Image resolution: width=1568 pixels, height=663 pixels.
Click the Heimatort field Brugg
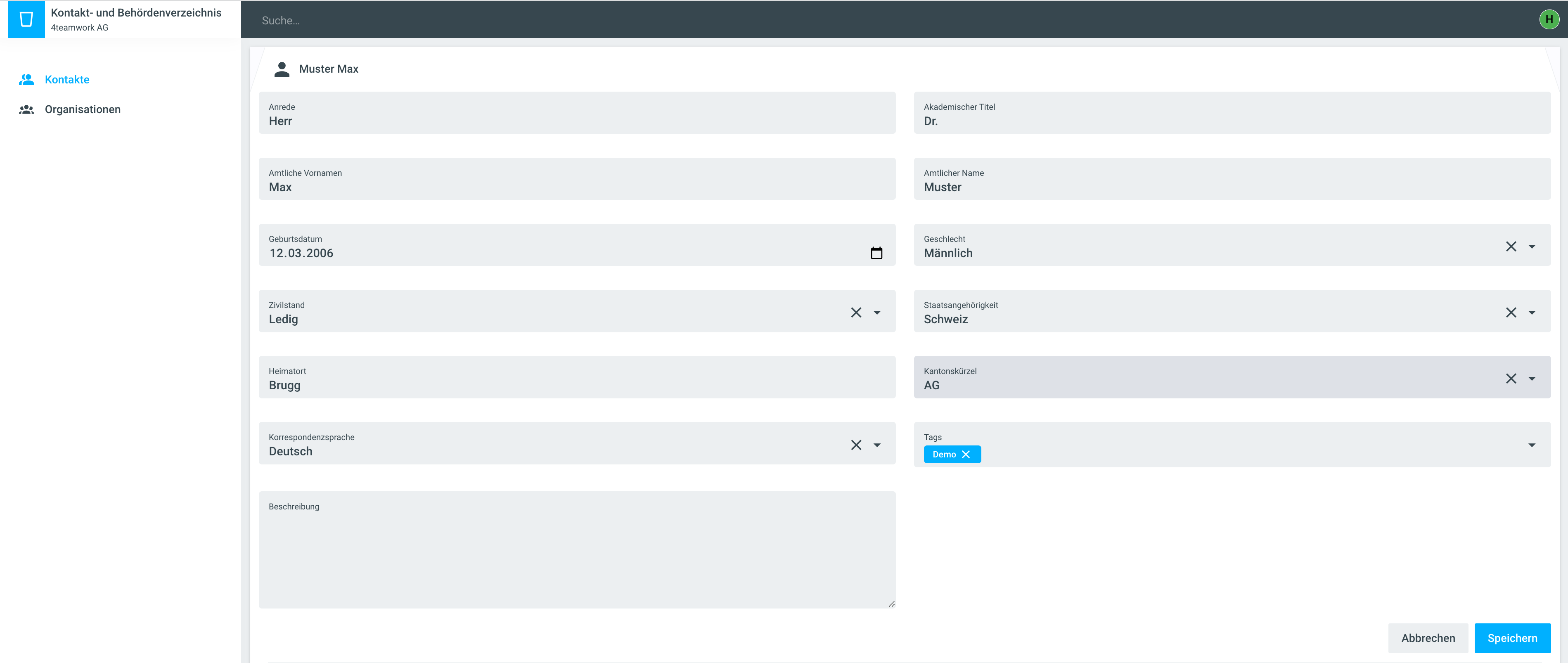[x=576, y=385]
